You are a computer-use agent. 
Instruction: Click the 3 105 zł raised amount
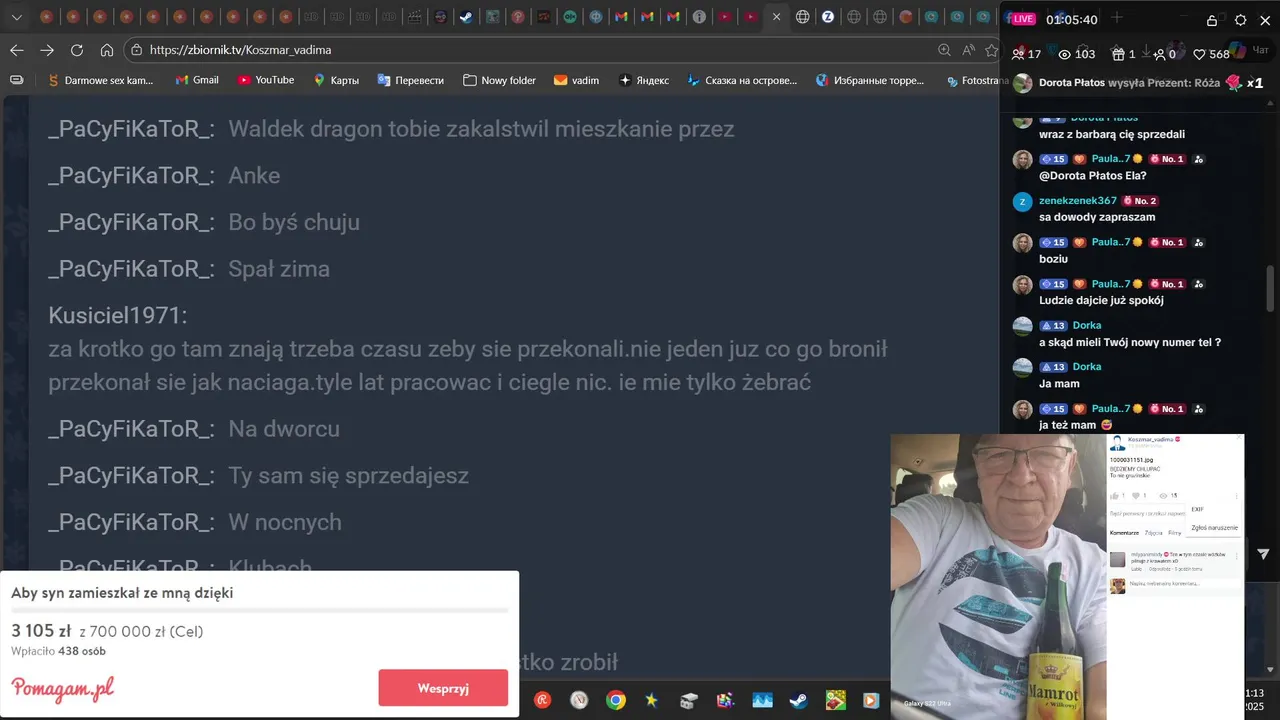[x=41, y=631]
